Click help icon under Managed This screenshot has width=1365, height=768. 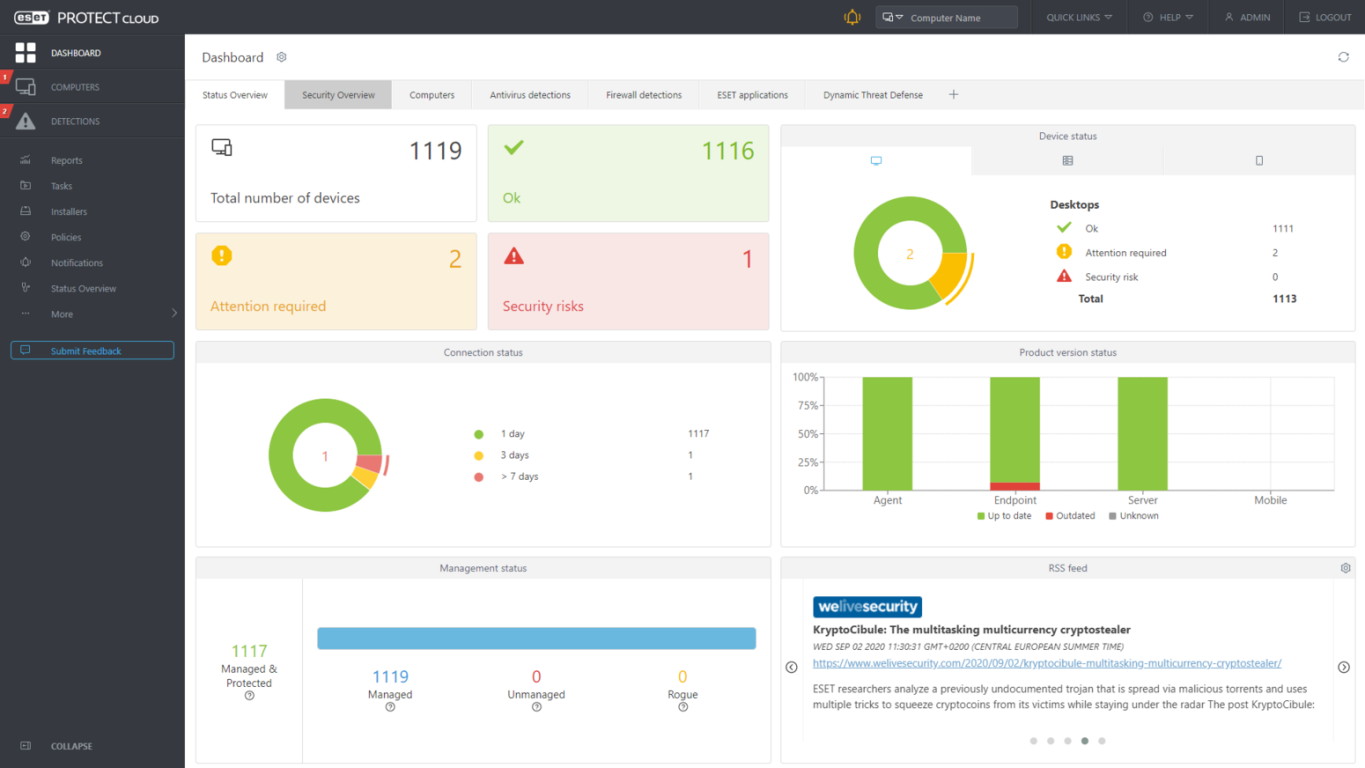click(390, 707)
